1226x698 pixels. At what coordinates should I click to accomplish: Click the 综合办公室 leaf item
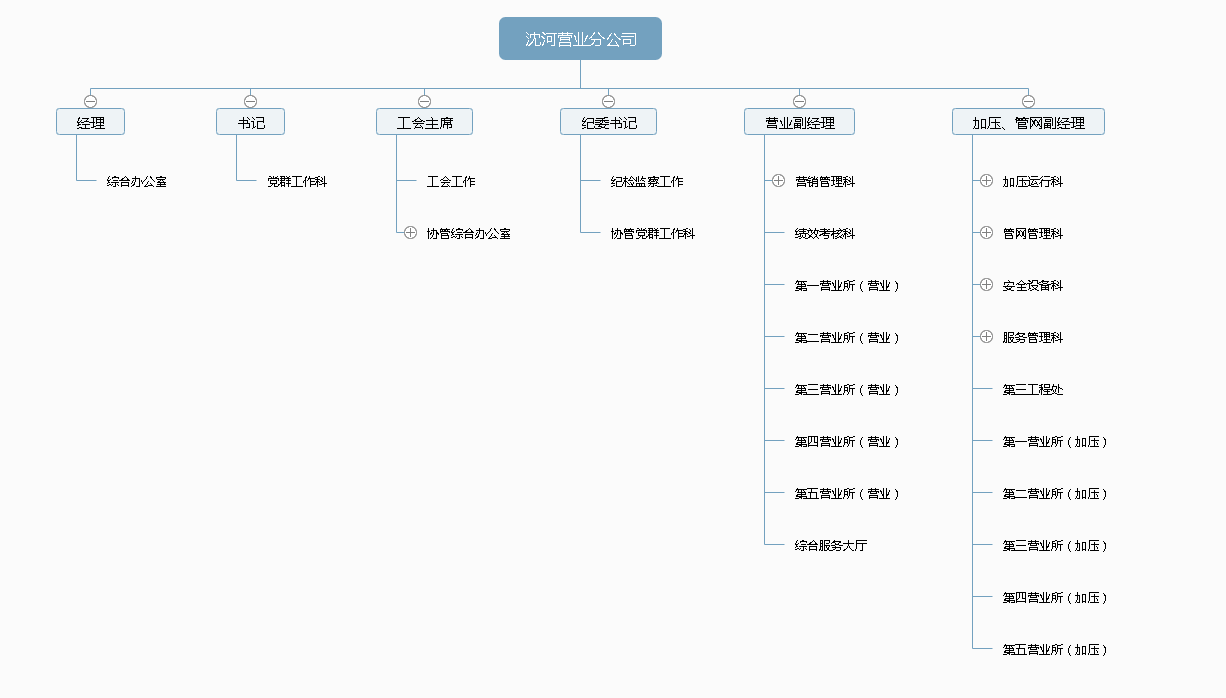[137, 182]
